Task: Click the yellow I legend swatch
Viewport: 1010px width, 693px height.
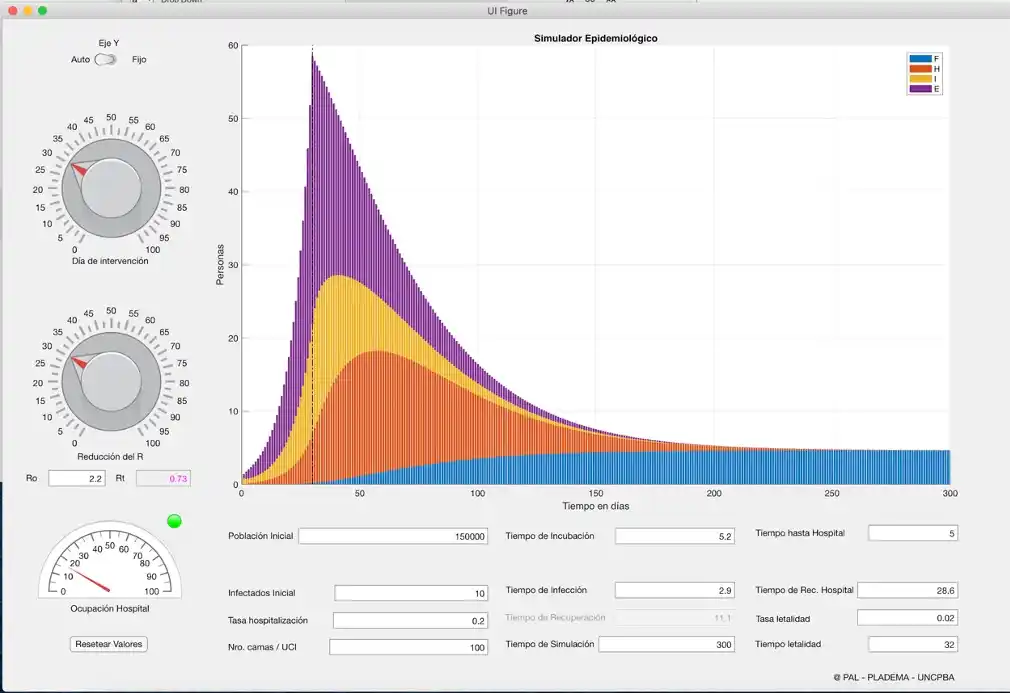Action: (920, 78)
